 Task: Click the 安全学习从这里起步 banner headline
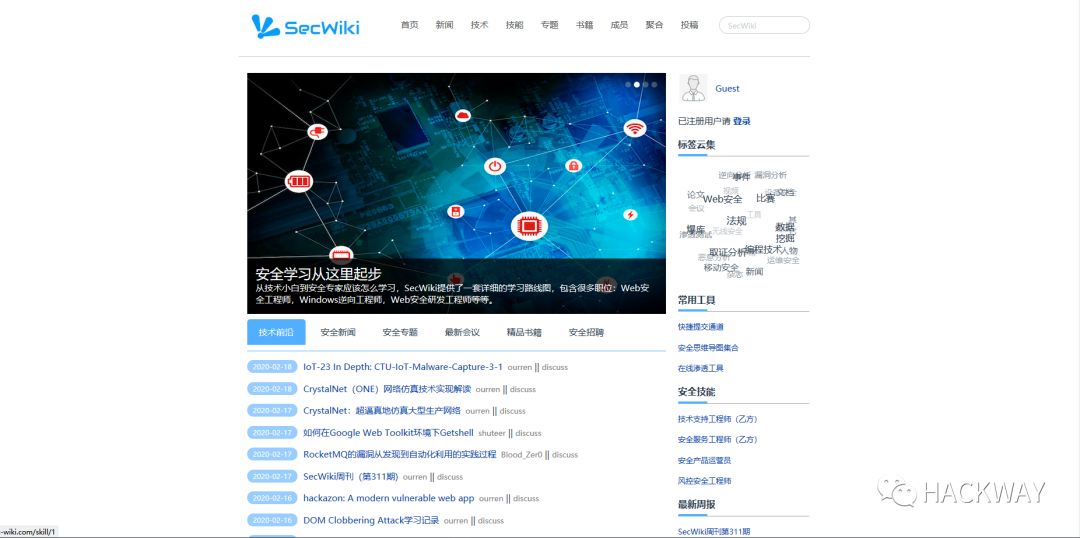coord(318,273)
